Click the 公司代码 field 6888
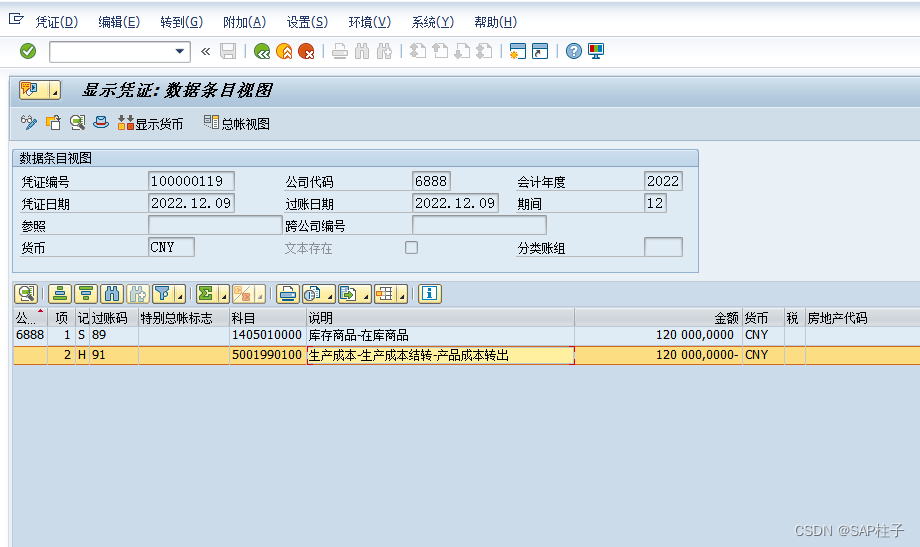 coord(431,181)
